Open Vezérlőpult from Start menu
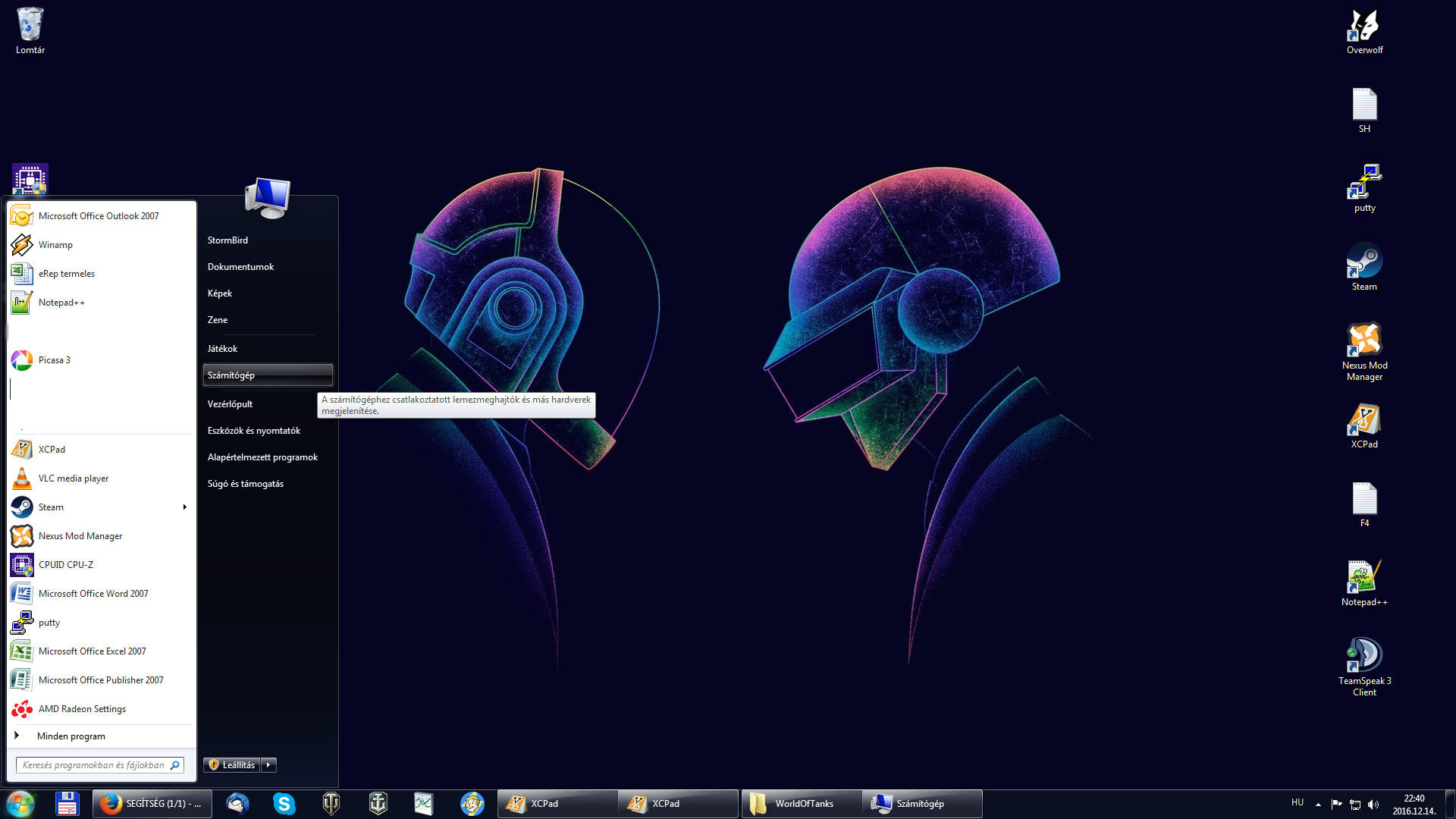Viewport: 1456px width, 819px height. coord(268,404)
